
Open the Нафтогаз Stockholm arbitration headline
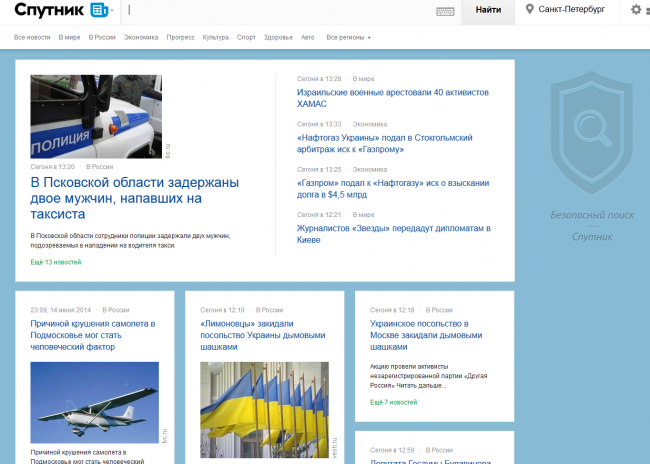385,143
